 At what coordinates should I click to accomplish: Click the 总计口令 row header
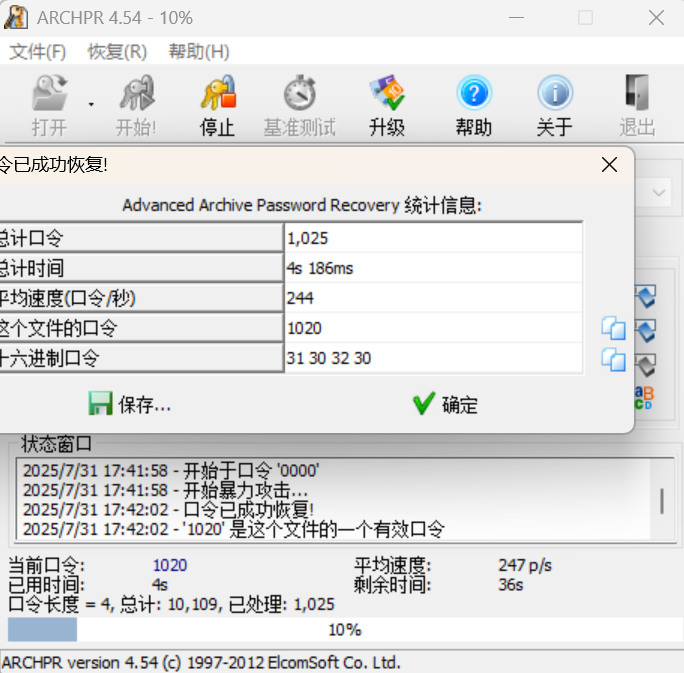pos(141,238)
